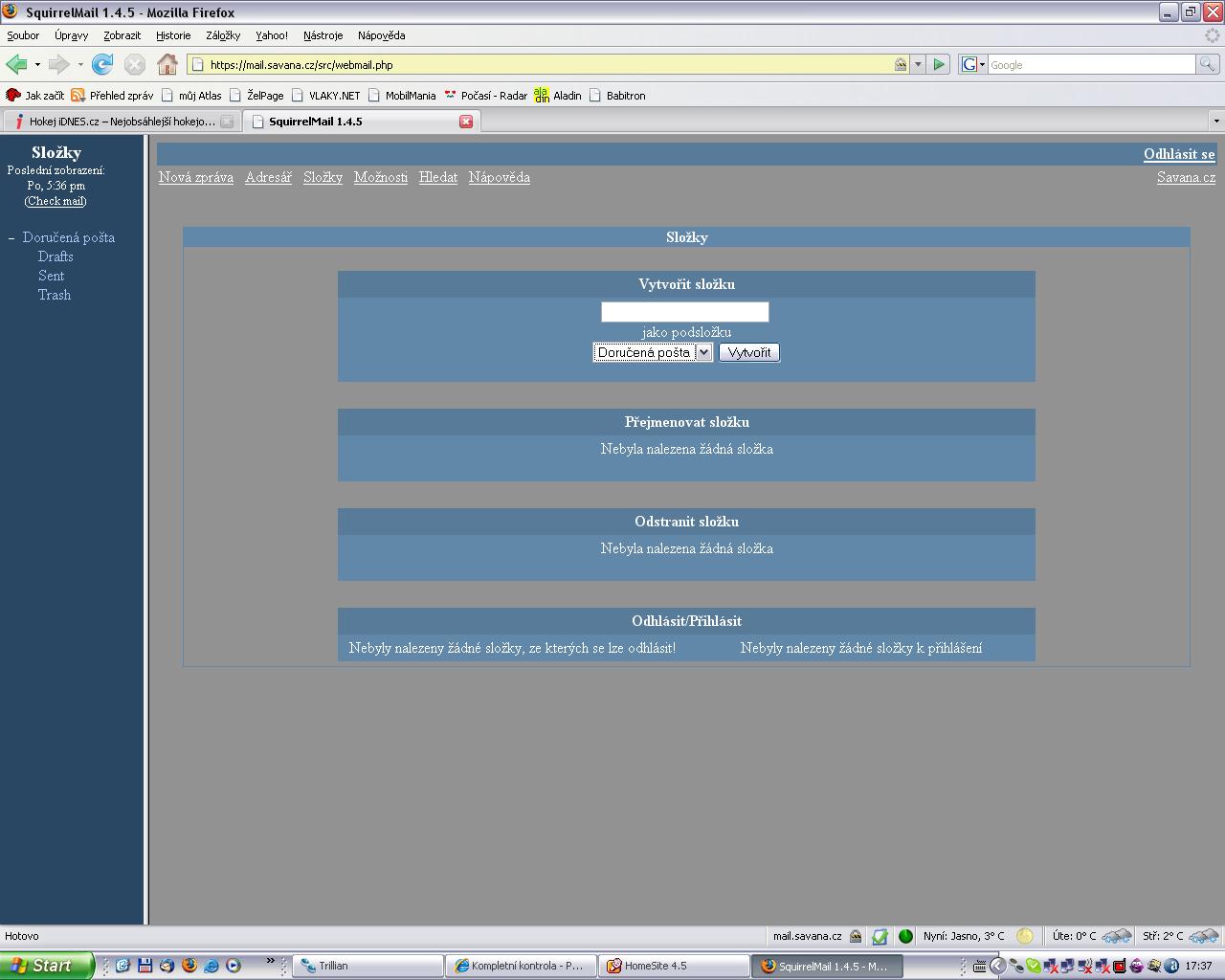
Task: Click the Stop loading button
Action: 135,64
